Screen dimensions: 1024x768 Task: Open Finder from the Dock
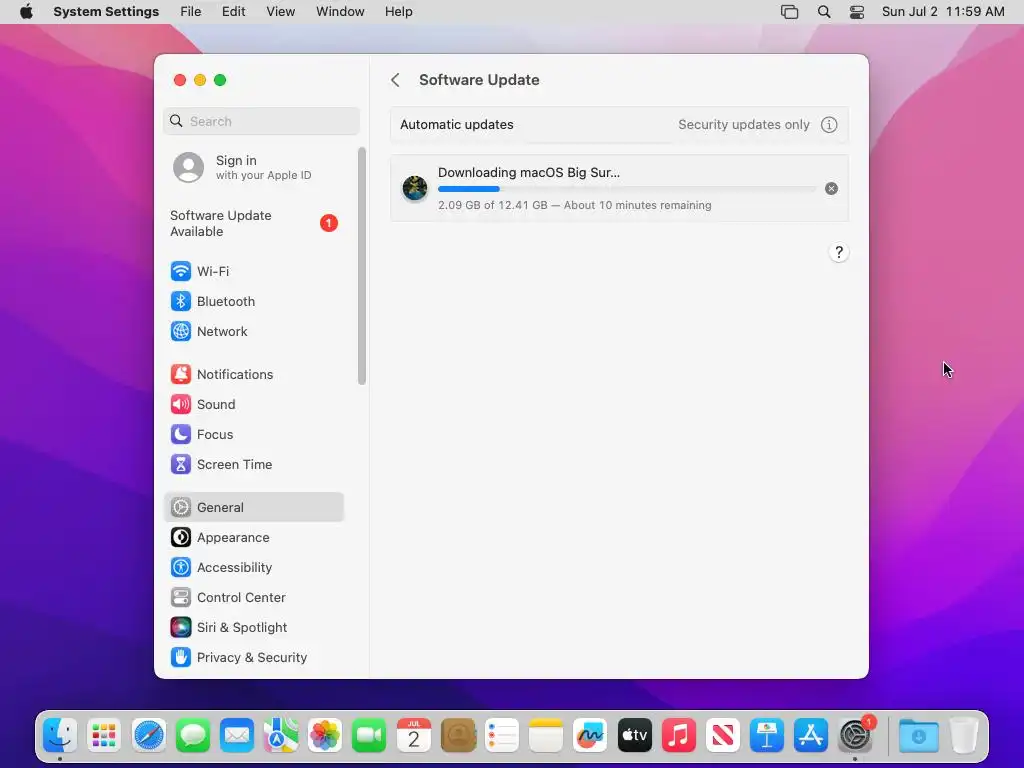pyautogui.click(x=60, y=735)
